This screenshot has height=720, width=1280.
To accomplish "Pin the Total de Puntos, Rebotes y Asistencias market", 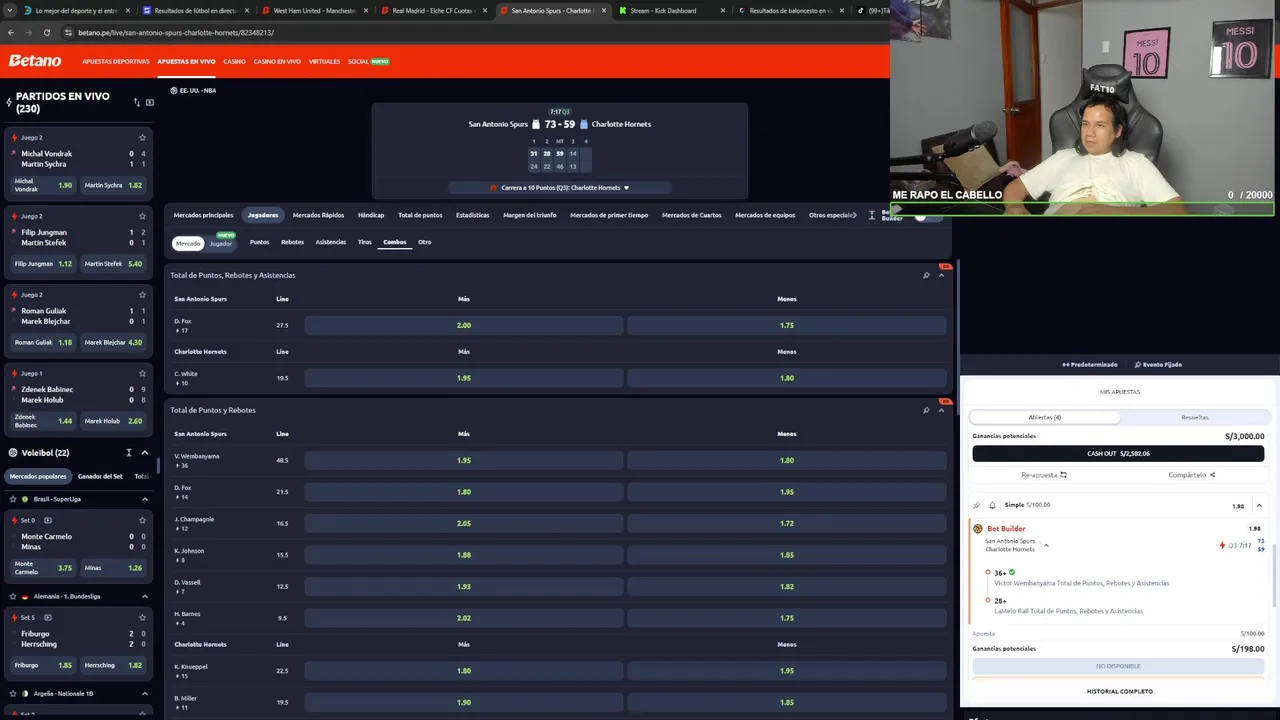I will click(x=926, y=275).
